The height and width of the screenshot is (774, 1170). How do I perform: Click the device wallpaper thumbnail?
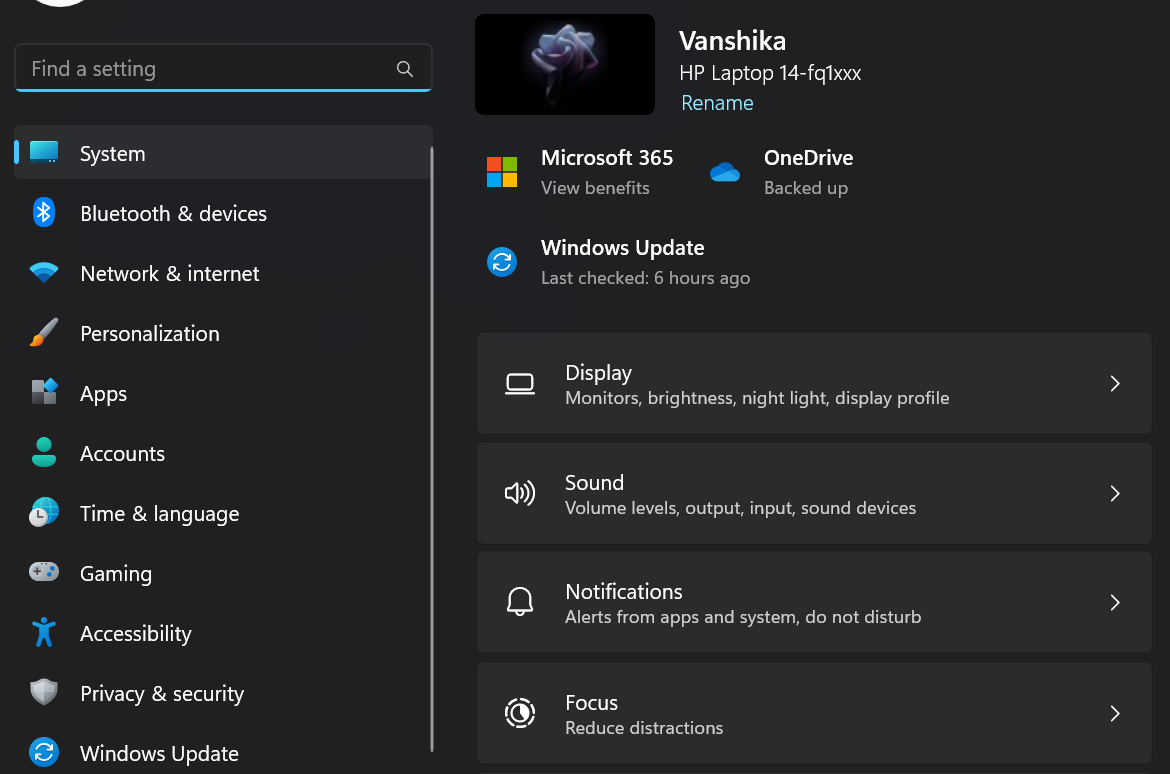pyautogui.click(x=565, y=65)
